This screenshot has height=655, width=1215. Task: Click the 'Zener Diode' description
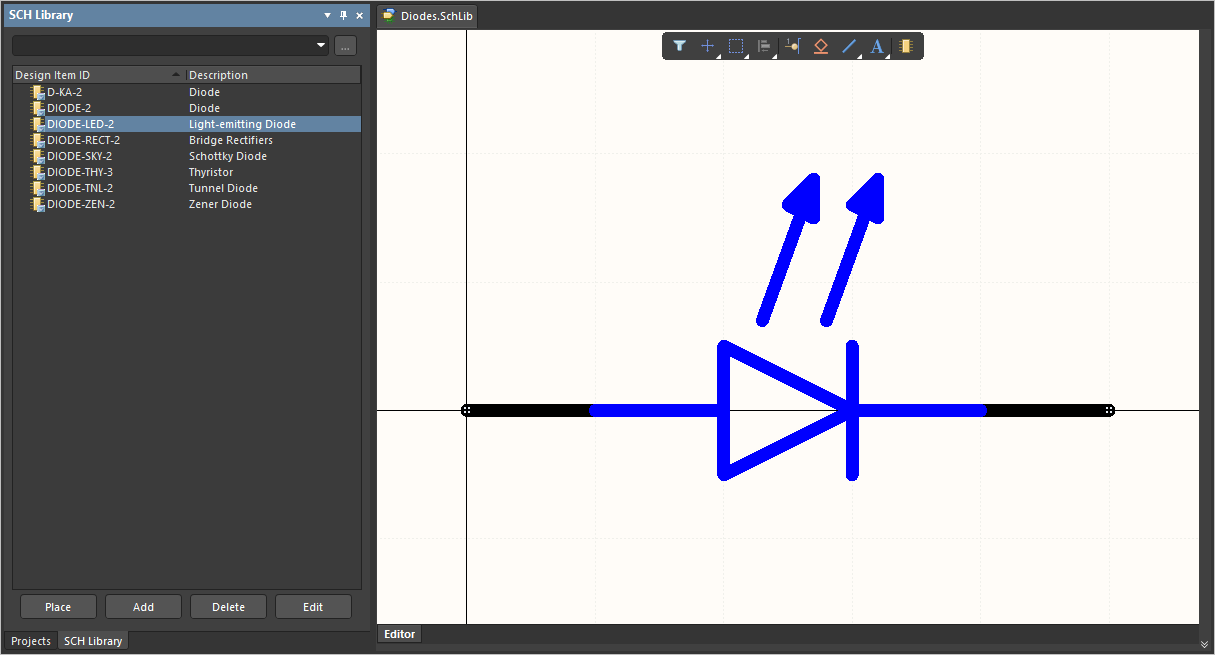[220, 204]
